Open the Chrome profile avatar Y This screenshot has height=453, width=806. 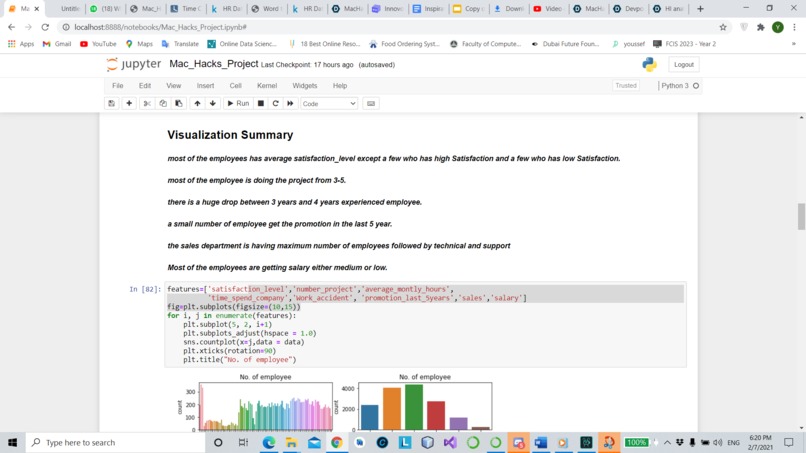778,27
